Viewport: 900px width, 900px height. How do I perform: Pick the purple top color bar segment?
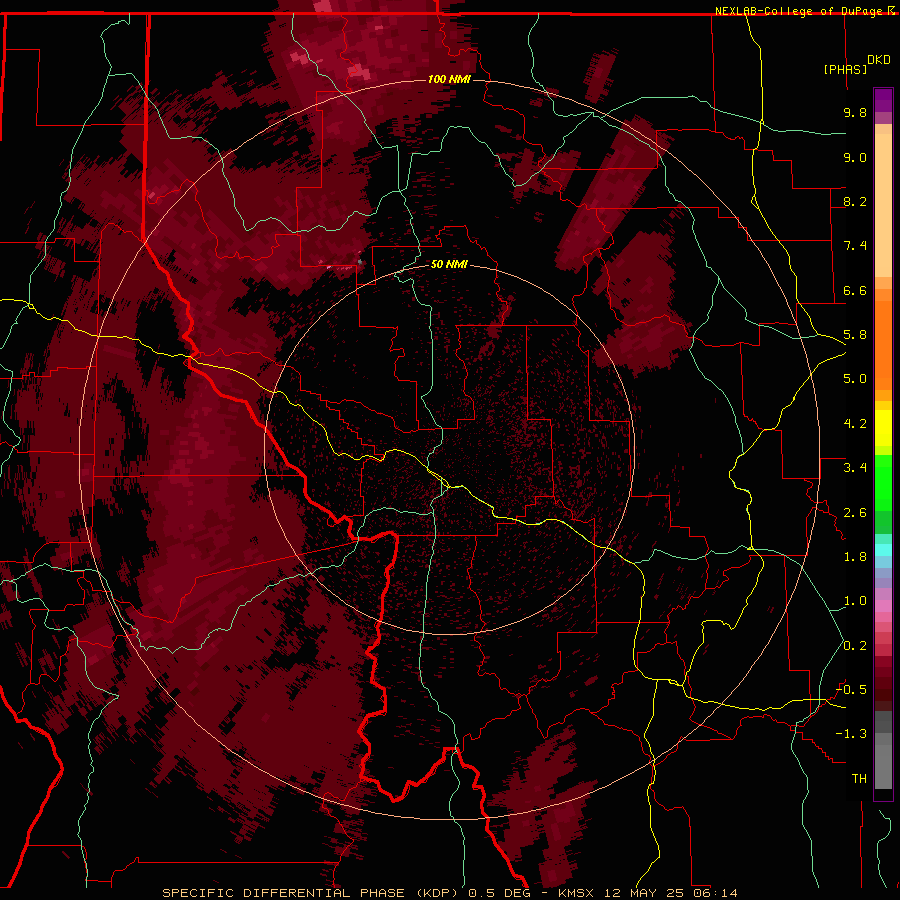point(883,100)
